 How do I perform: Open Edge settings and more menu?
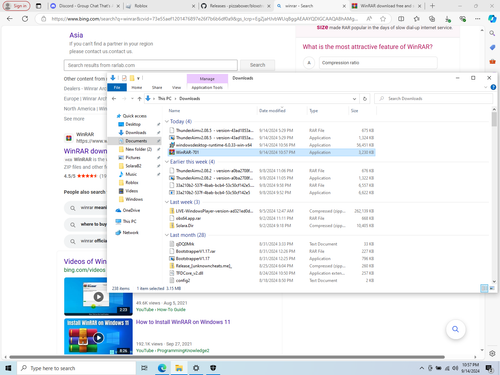coord(478,19)
